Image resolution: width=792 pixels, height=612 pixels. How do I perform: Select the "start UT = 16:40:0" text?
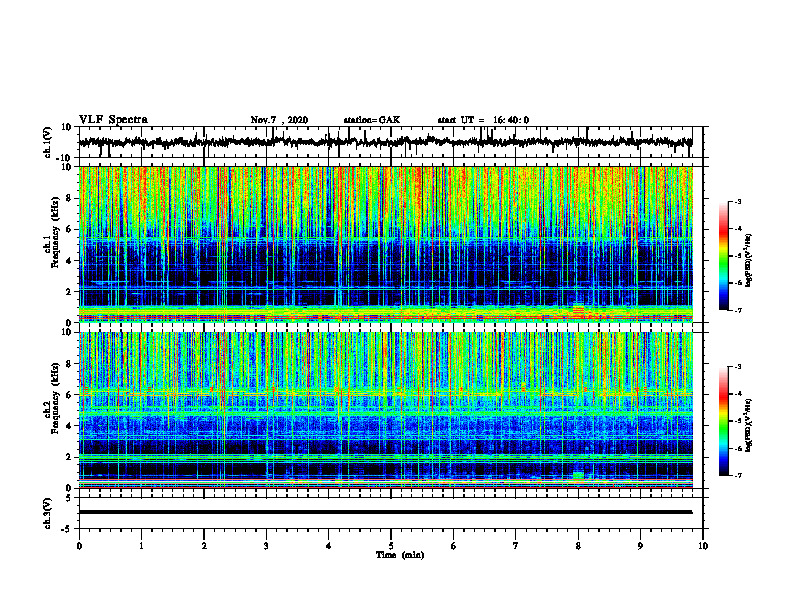tap(483, 120)
